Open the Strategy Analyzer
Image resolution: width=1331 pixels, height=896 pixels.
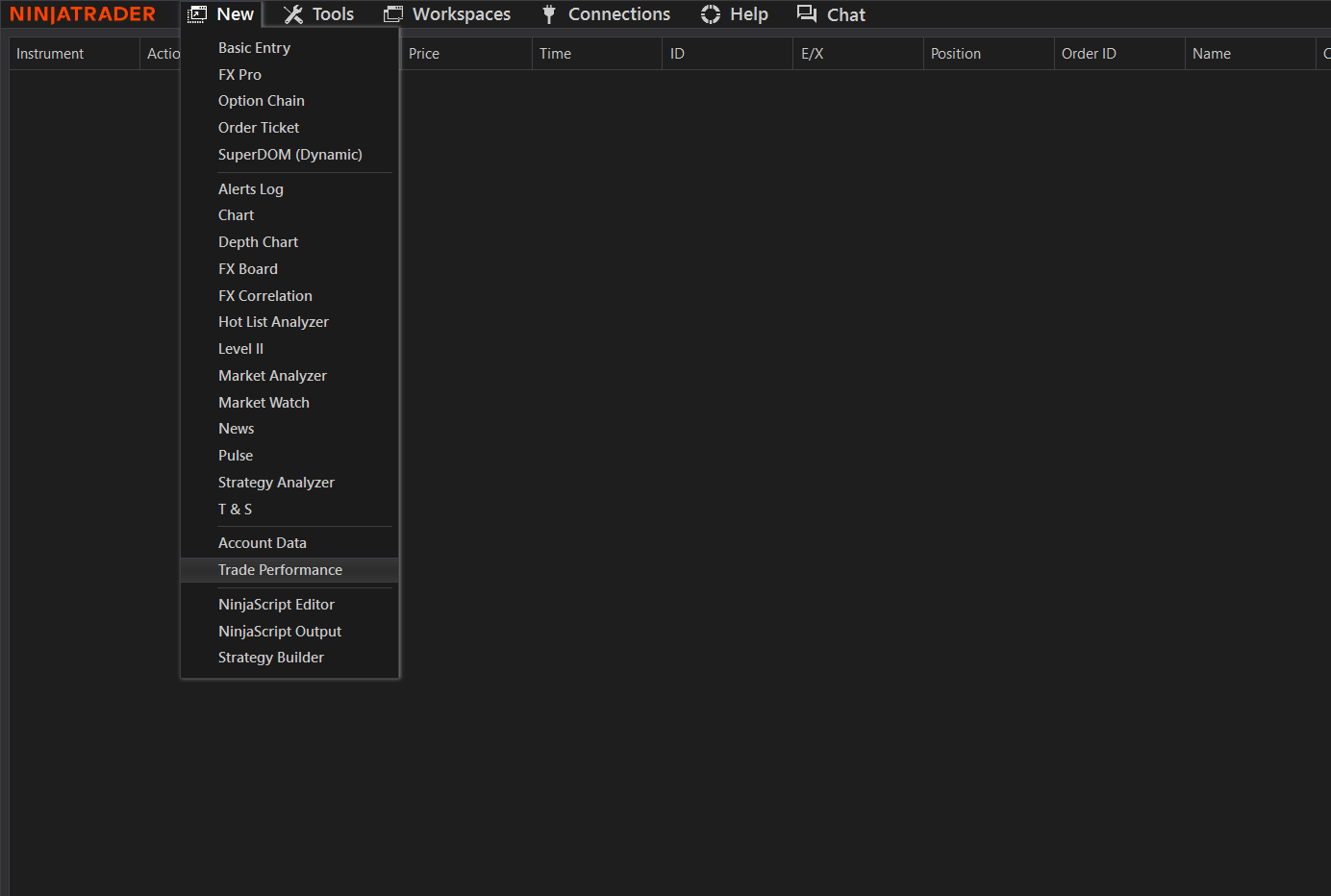pyautogui.click(x=276, y=482)
